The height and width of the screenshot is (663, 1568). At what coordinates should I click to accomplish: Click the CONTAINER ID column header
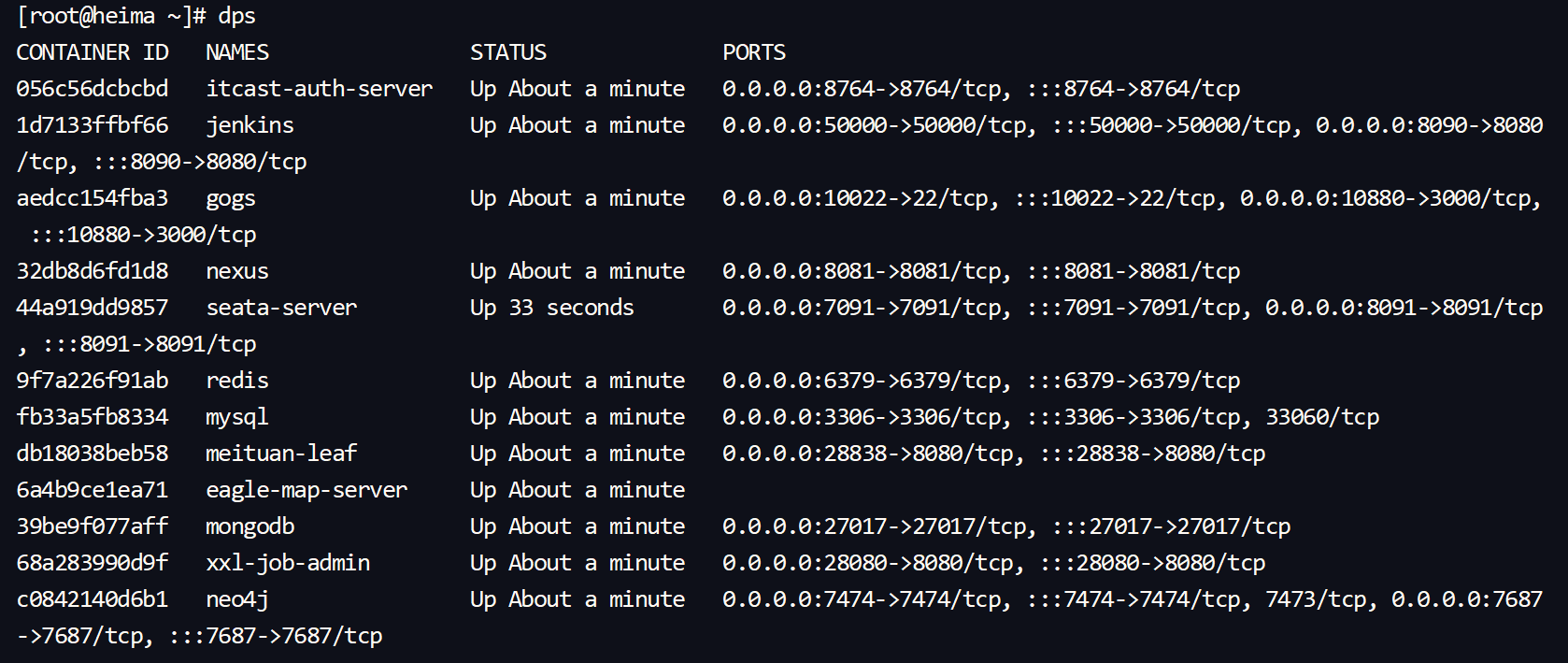[x=93, y=52]
